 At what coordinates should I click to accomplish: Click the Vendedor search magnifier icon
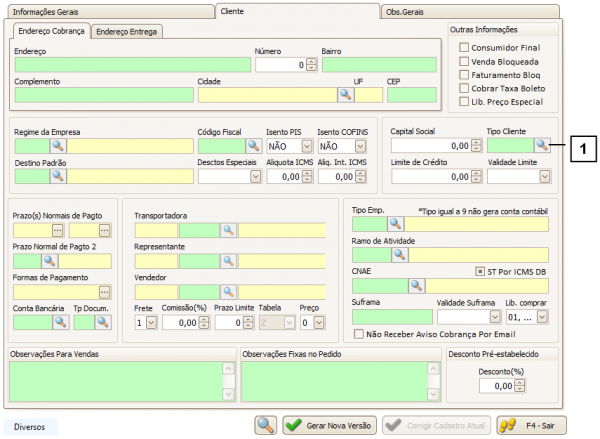click(x=228, y=292)
